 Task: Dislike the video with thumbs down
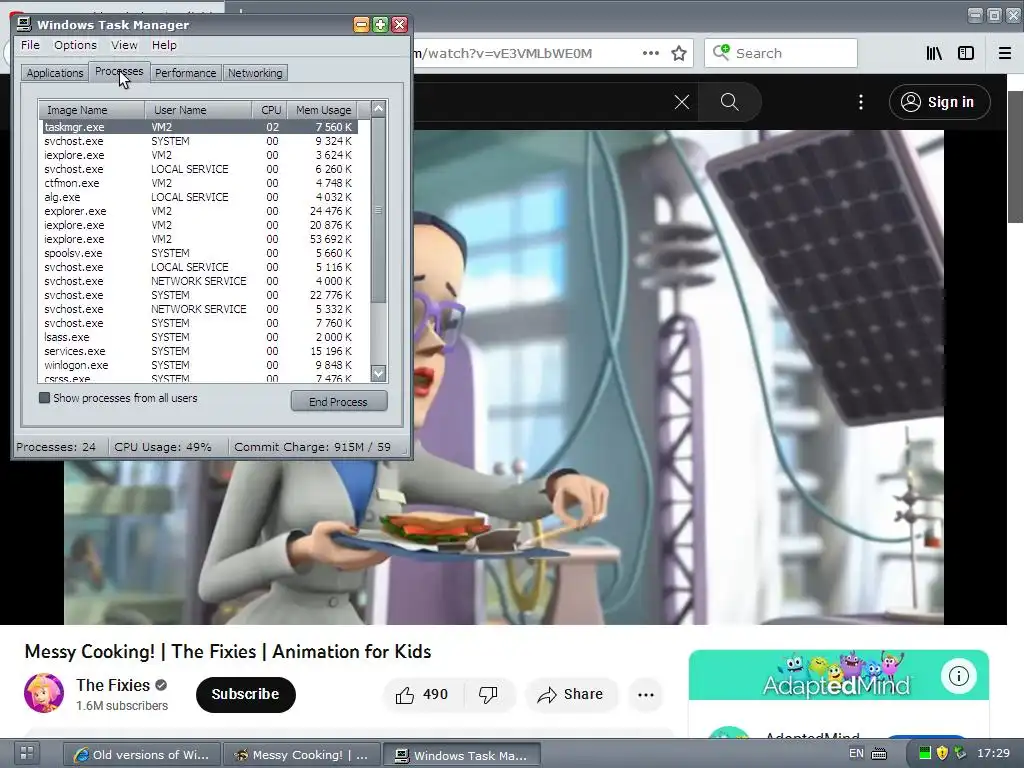coord(489,695)
